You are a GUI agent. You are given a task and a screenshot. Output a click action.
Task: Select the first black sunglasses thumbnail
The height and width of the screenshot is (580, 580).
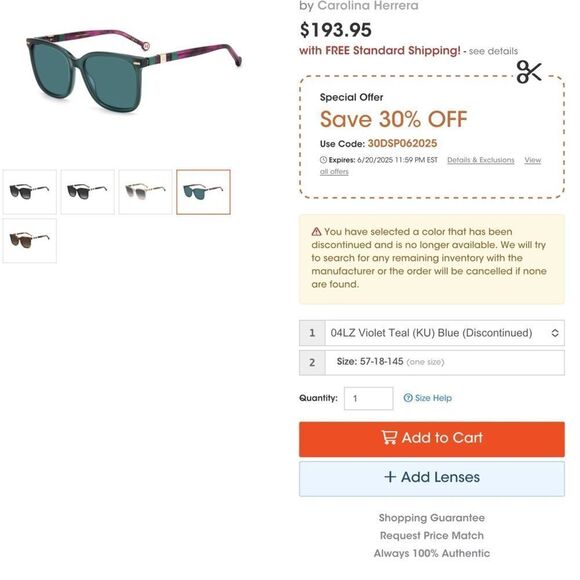pyautogui.click(x=30, y=192)
